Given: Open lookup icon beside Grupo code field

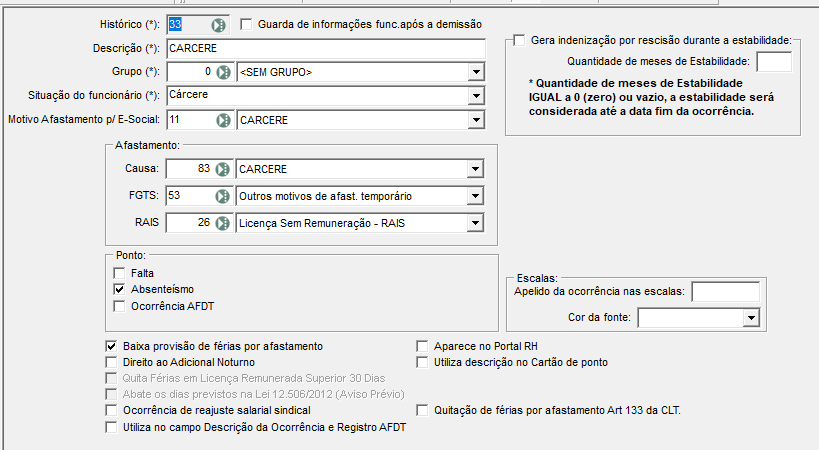Looking at the screenshot, I should pyautogui.click(x=224, y=72).
